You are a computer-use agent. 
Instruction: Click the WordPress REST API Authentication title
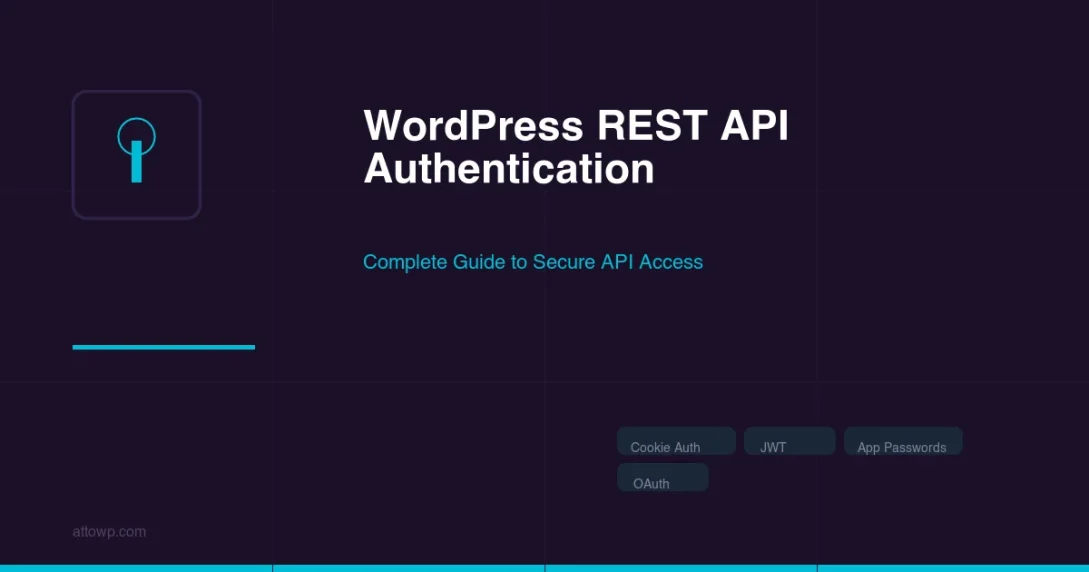[576, 146]
